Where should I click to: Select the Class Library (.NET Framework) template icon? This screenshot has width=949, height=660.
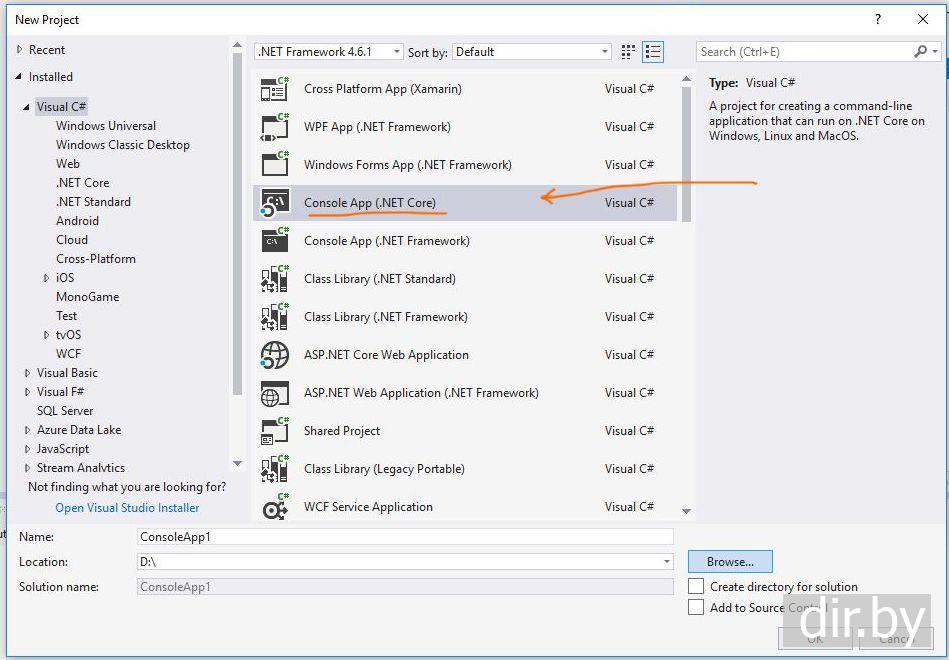275,317
